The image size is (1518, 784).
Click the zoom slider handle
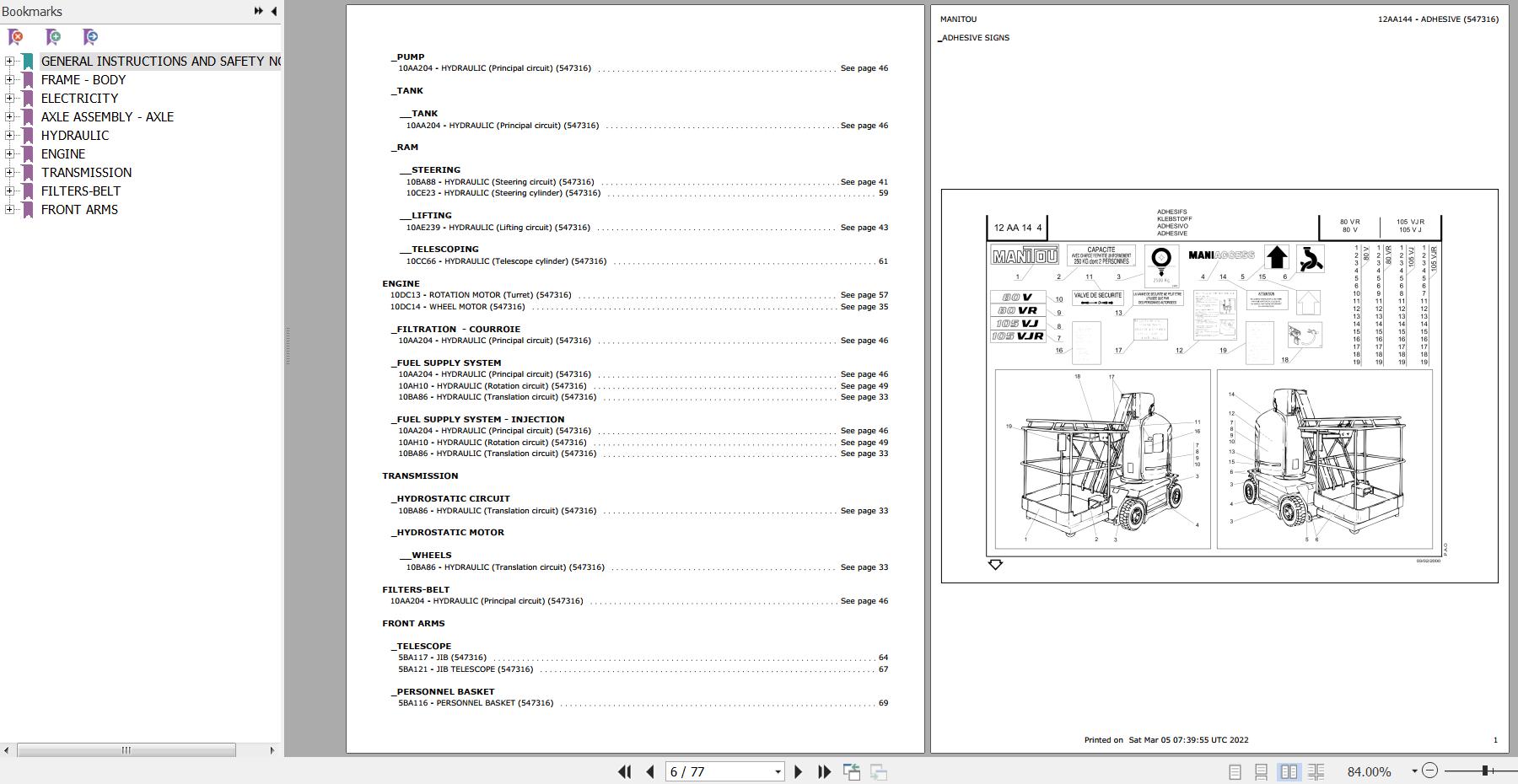pos(1485,771)
